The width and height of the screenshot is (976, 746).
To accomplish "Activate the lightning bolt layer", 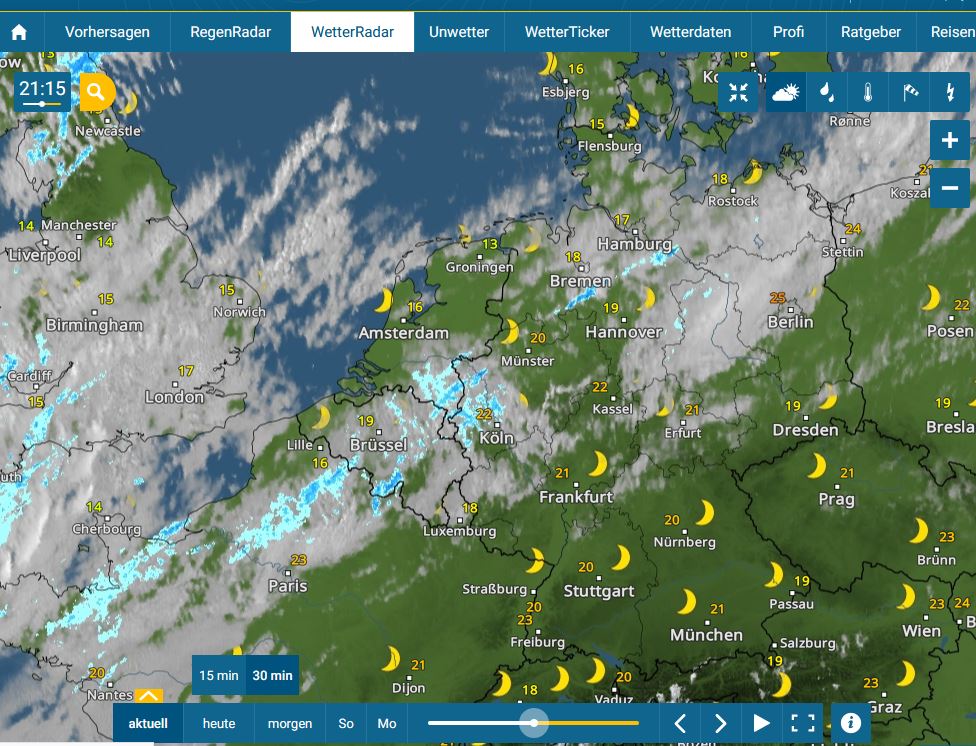I will 950,92.
